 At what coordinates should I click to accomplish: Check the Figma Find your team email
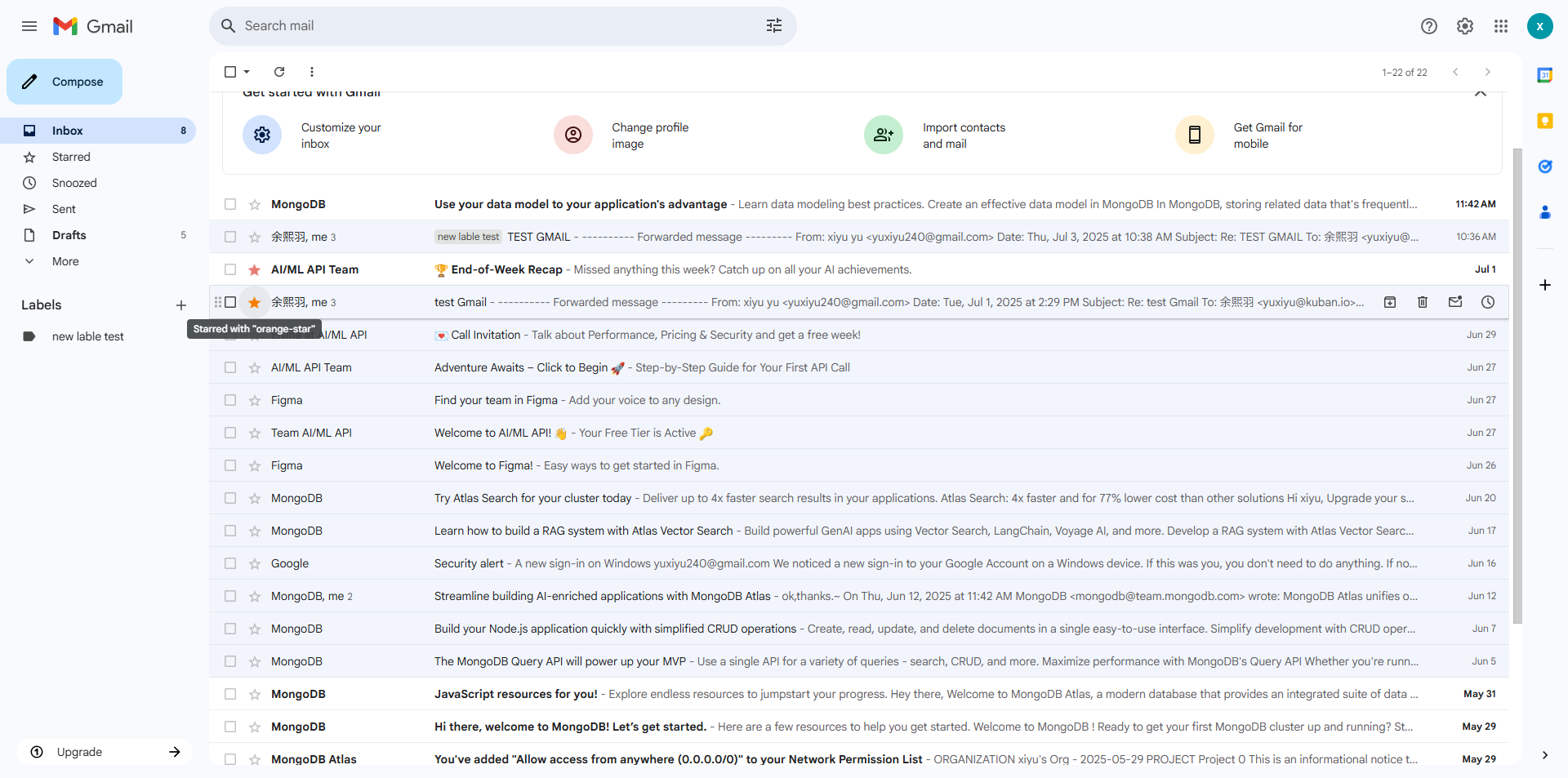[230, 400]
